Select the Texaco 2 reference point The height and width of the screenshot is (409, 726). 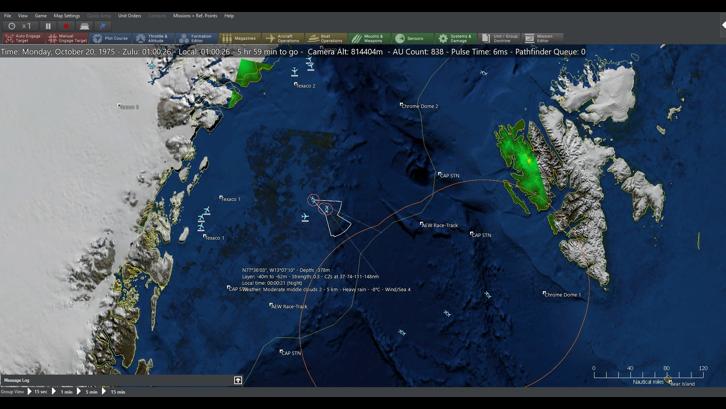pos(305,86)
